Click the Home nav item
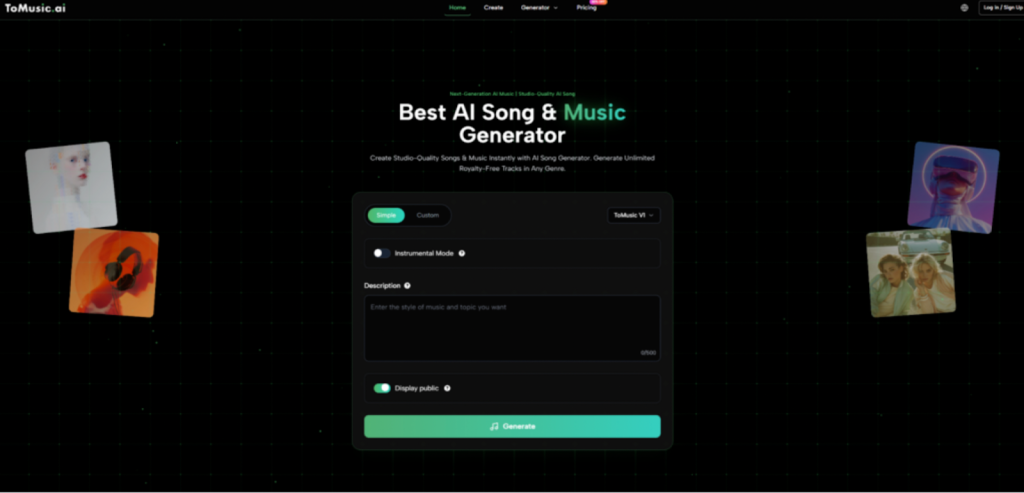1024x493 pixels. 458,8
